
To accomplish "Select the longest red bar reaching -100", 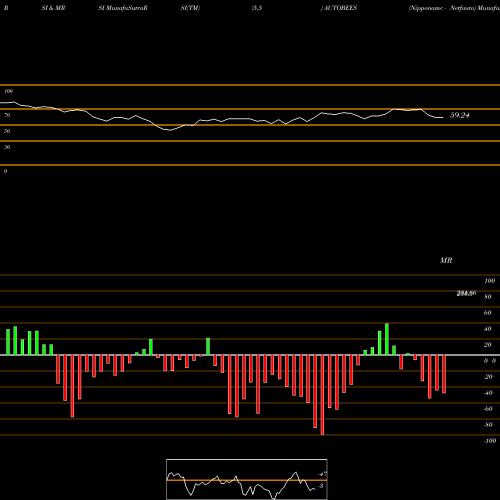I will [x=322, y=395].
